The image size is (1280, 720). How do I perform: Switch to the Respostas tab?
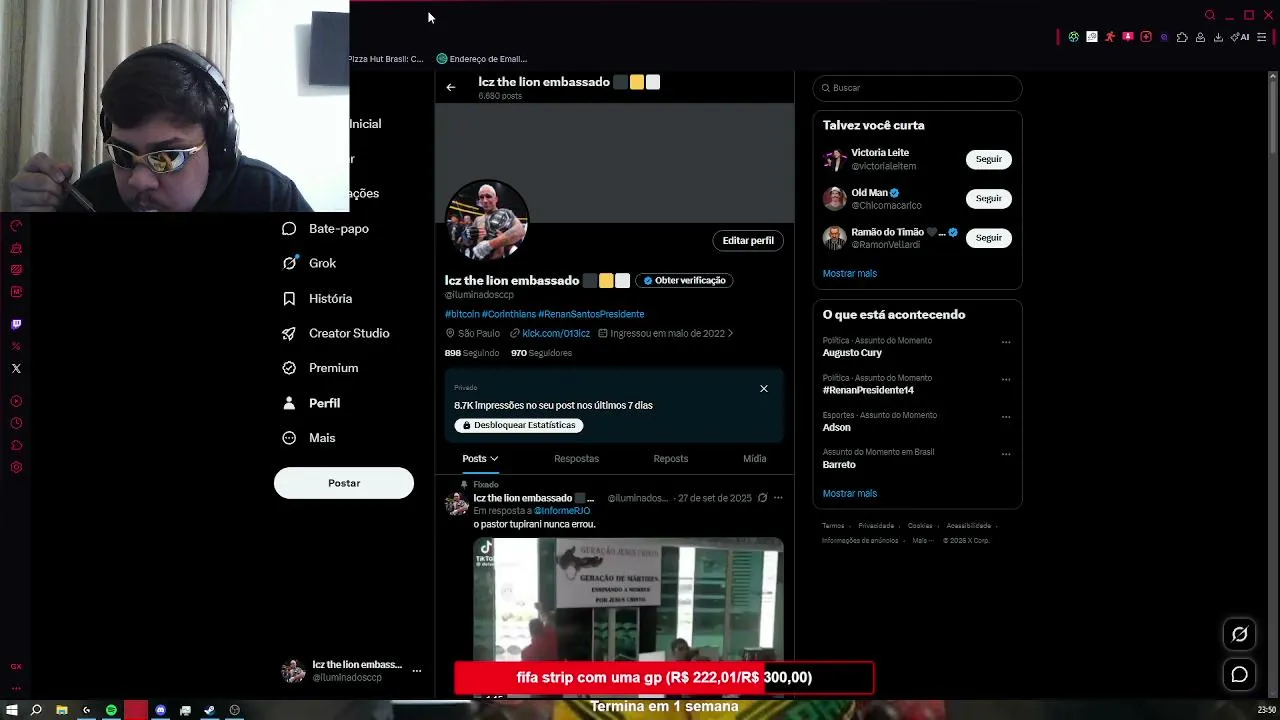tap(576, 459)
